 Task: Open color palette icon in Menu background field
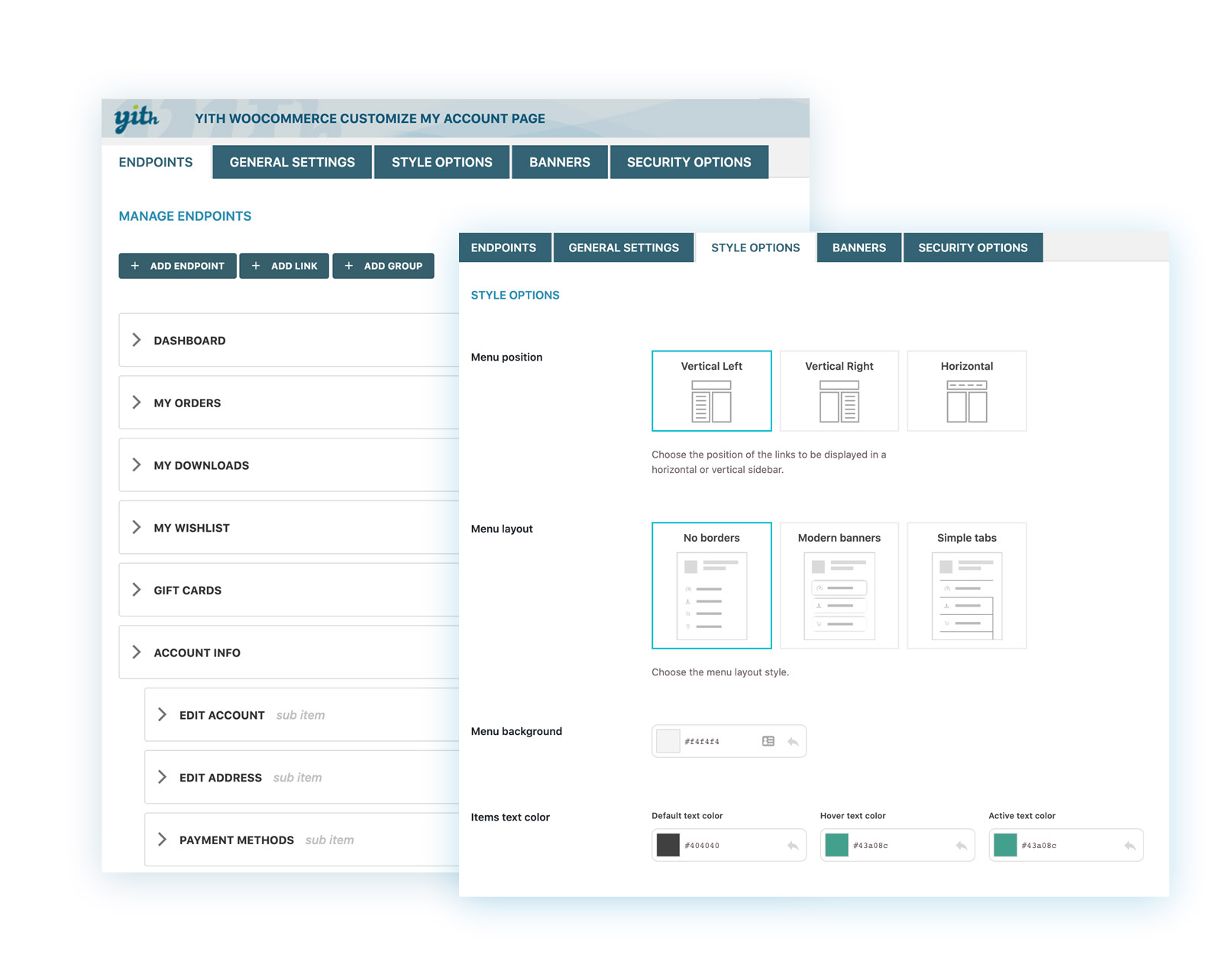[x=768, y=741]
